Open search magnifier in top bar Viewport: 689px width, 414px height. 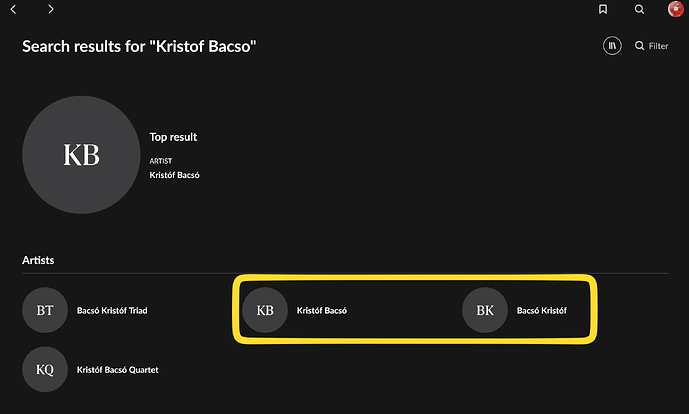(639, 9)
